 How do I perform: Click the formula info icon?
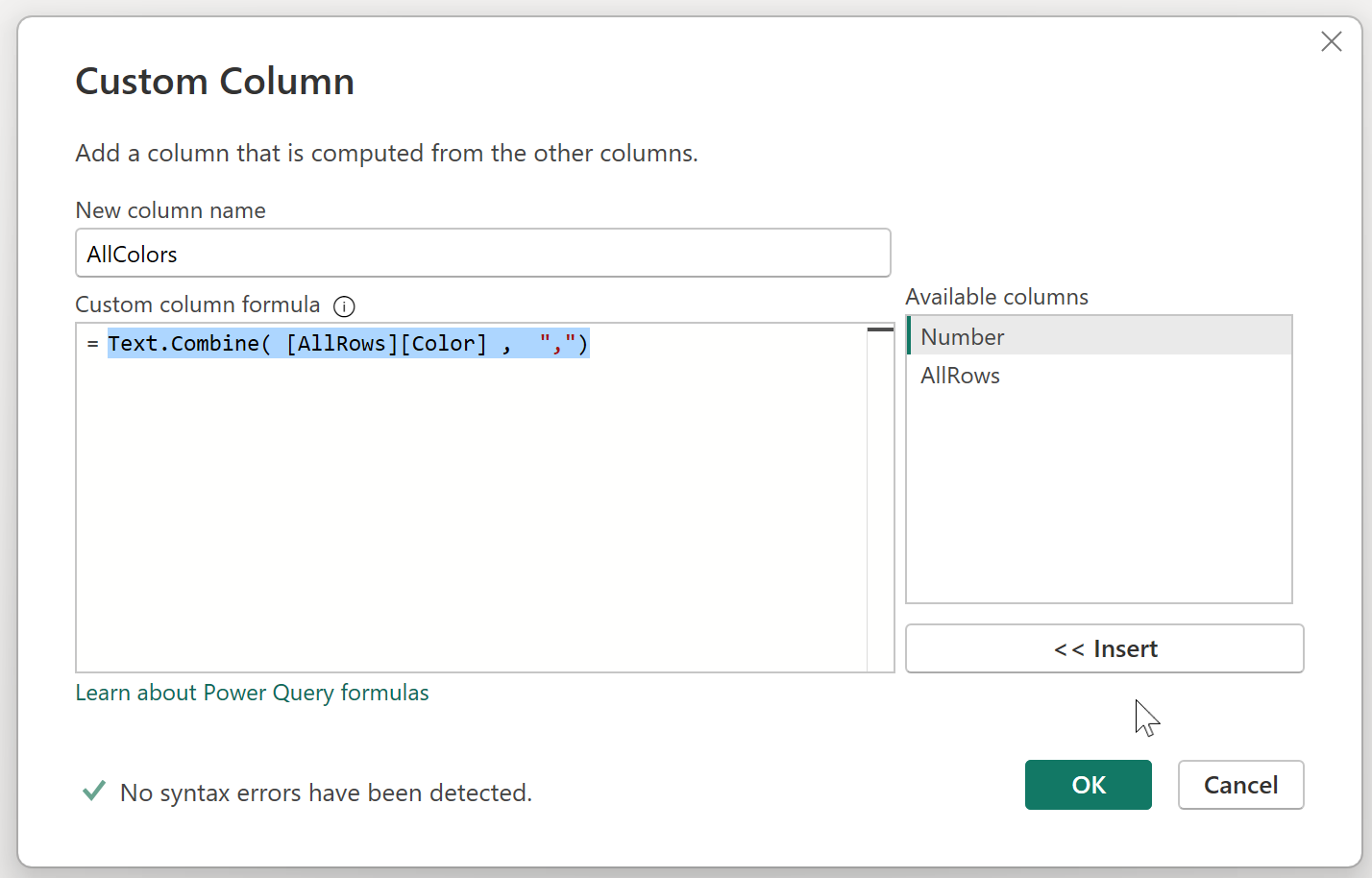coord(344,306)
